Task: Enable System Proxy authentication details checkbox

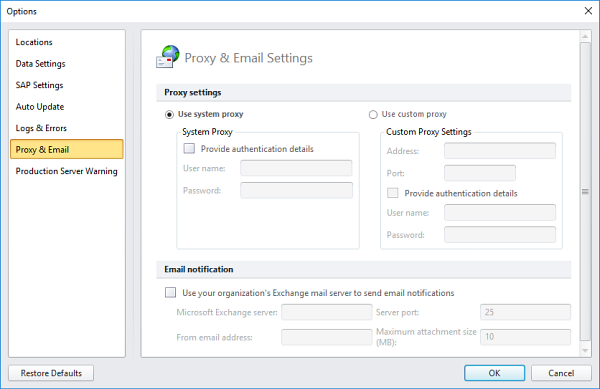Action: click(189, 148)
